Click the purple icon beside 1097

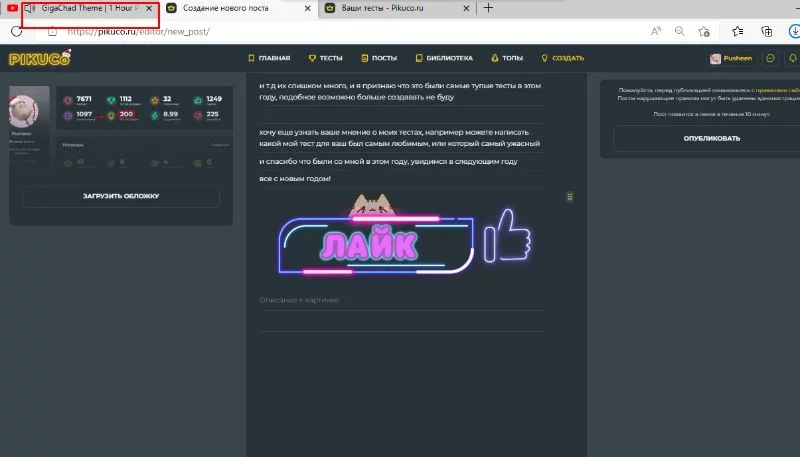(68, 116)
